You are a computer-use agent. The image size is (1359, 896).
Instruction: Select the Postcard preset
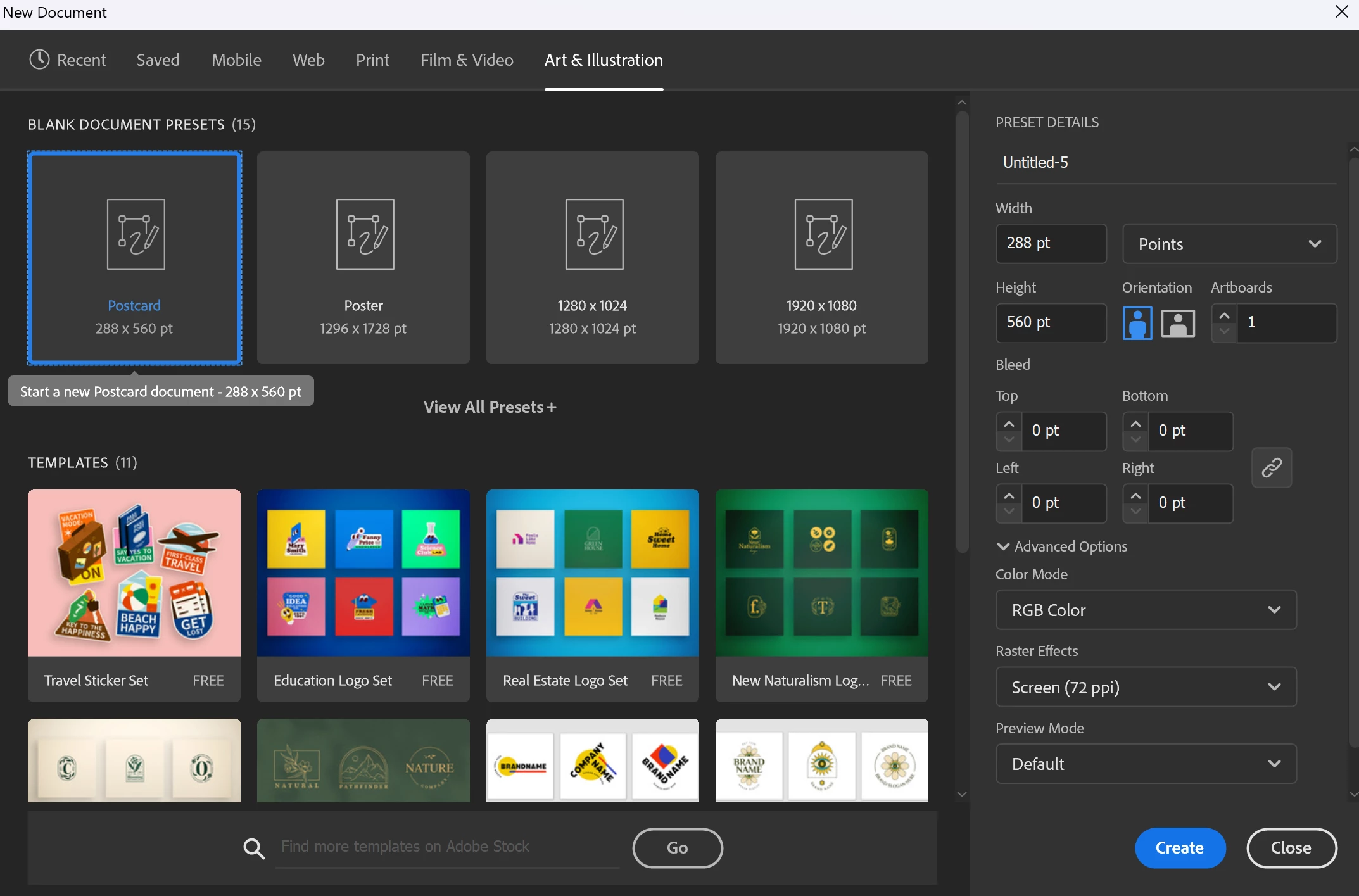click(x=134, y=257)
